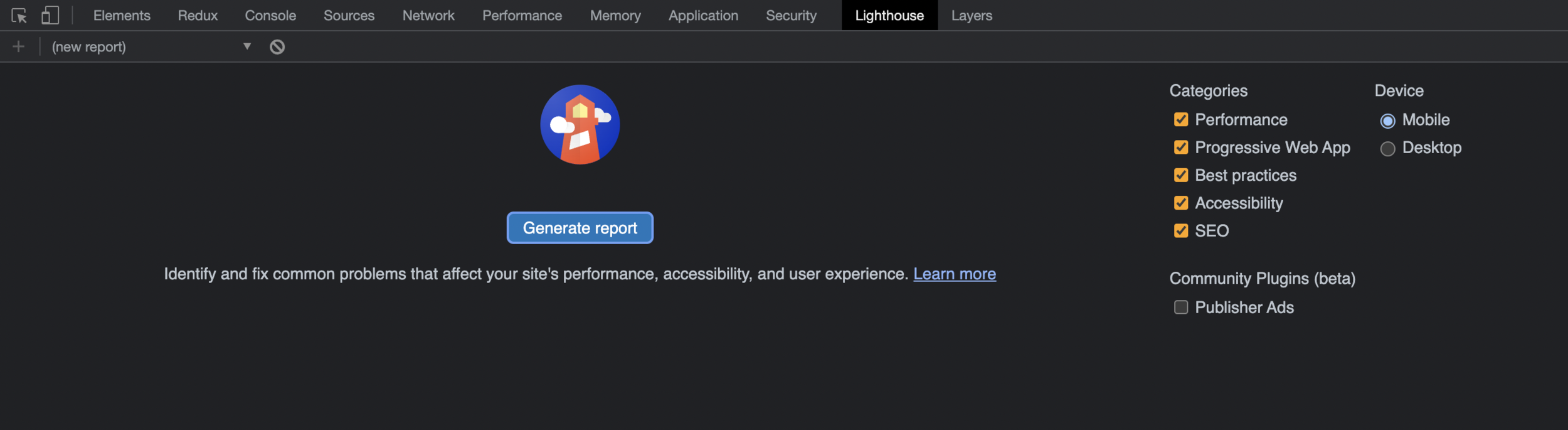Open the Layers tab
The width and height of the screenshot is (1568, 430).
point(972,15)
